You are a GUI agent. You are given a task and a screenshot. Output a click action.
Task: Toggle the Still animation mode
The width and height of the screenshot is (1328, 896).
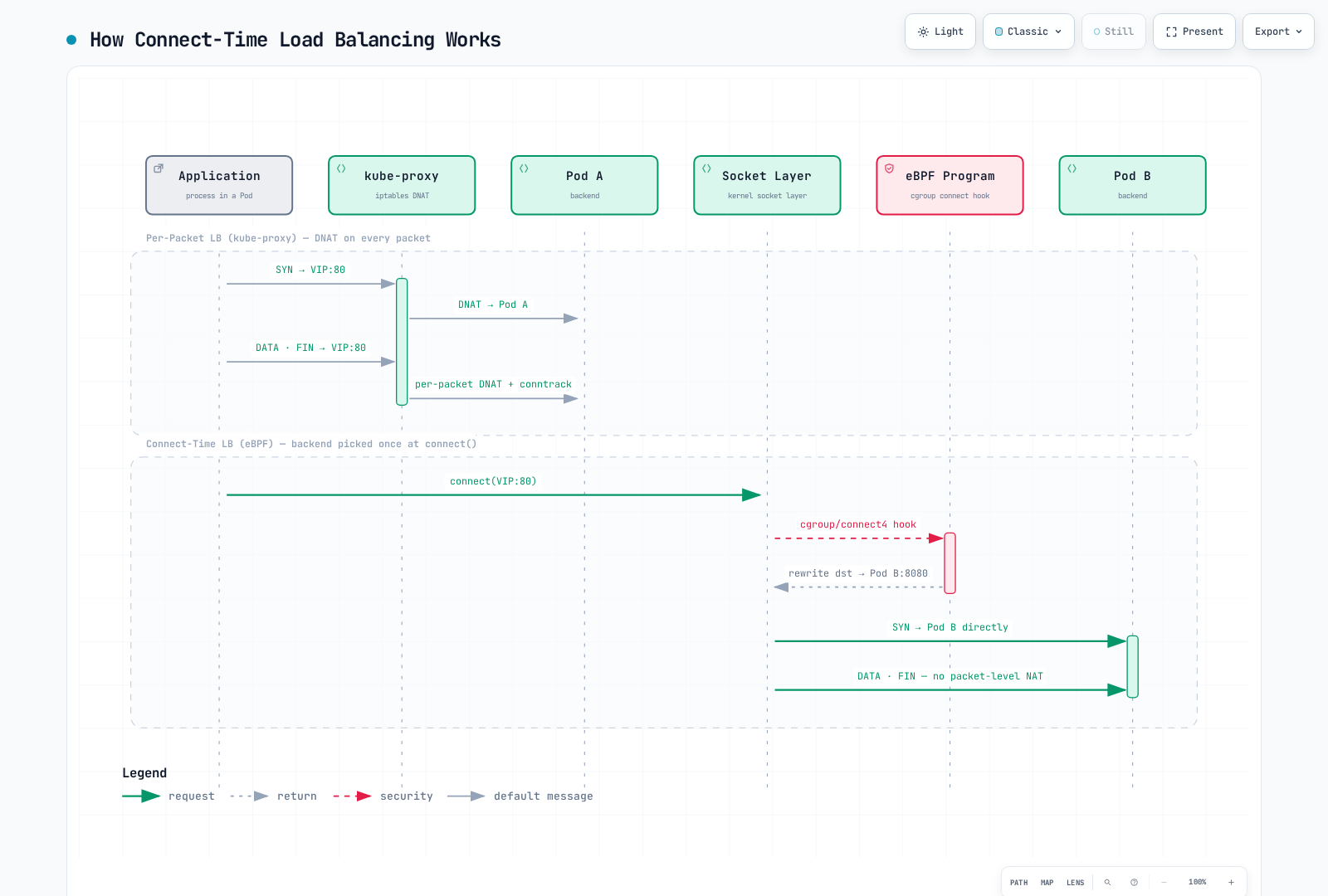tap(1114, 32)
